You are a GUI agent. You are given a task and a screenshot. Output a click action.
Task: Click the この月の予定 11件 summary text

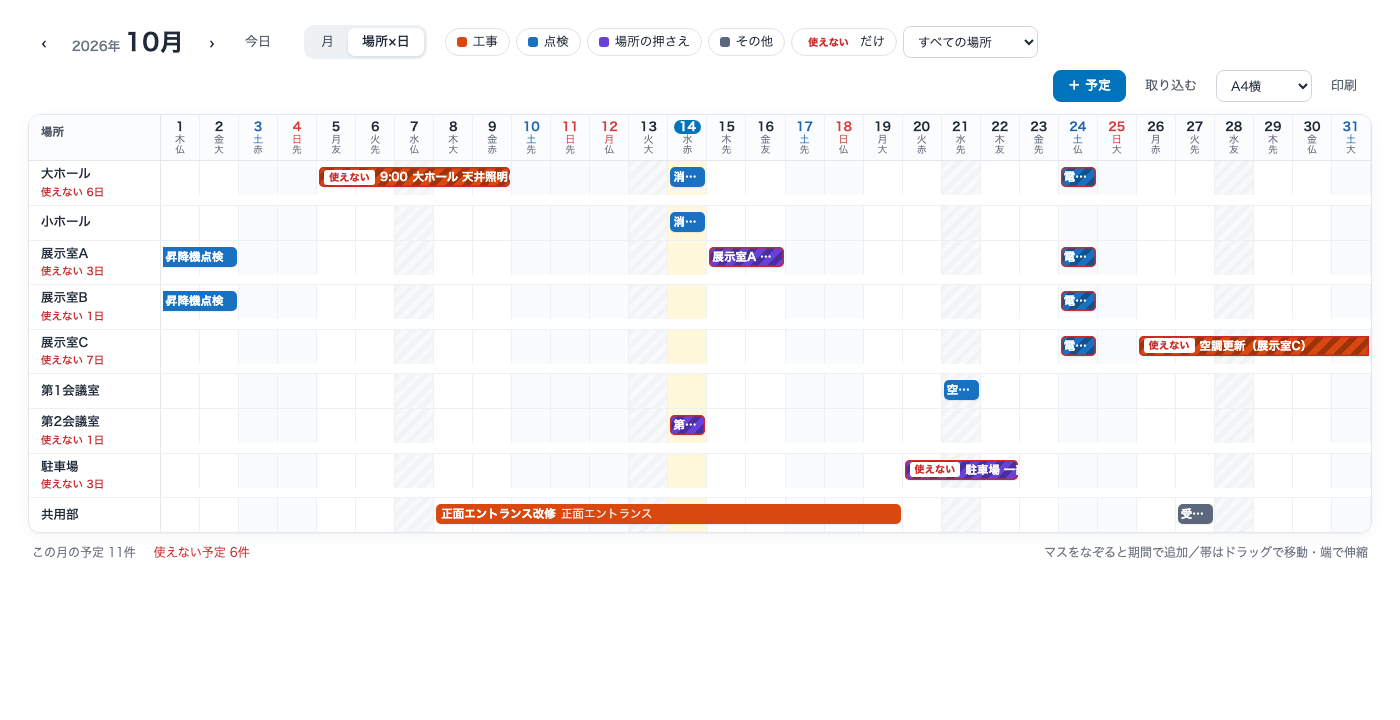pos(84,552)
